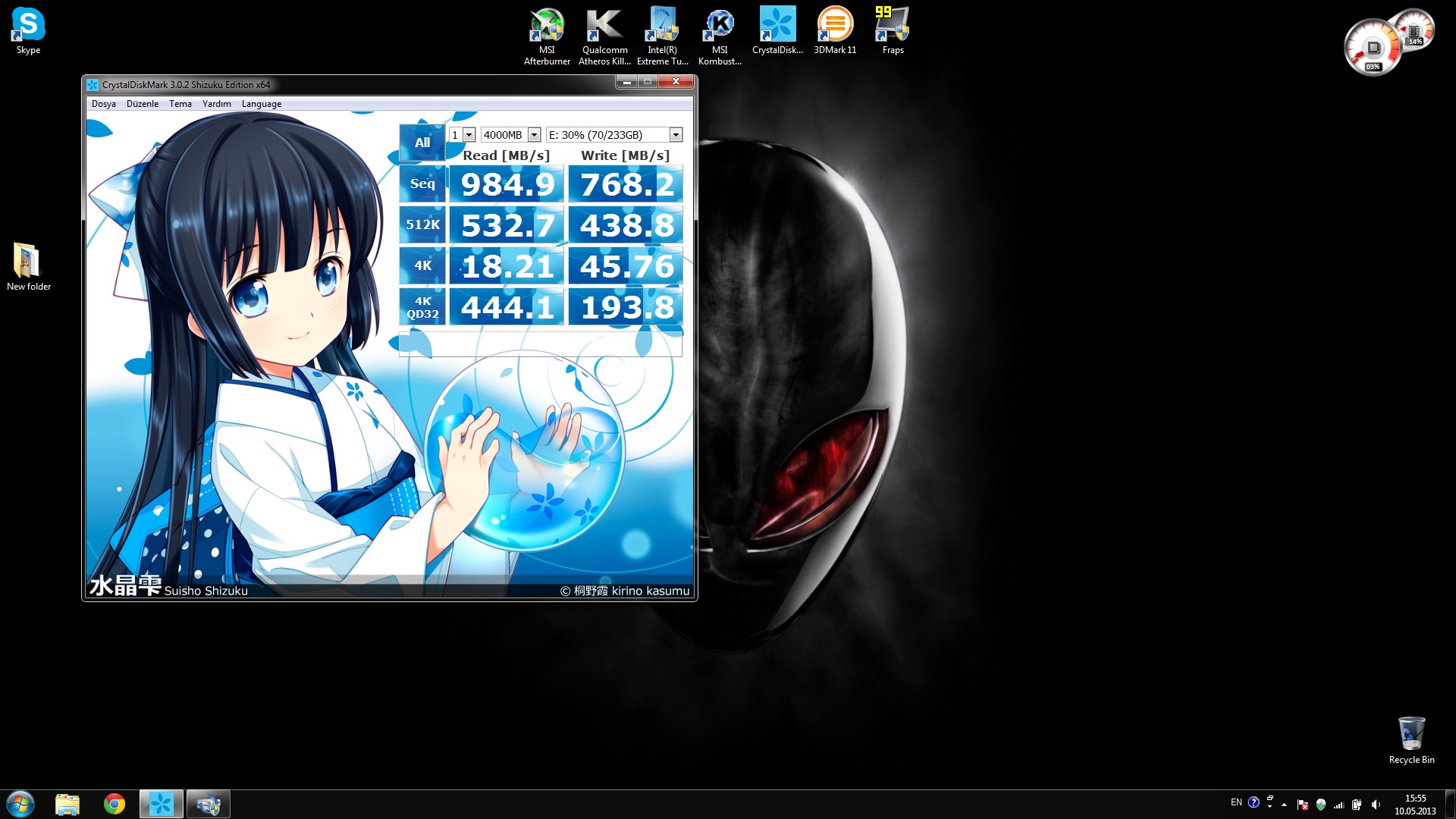Open the network signal tray icon
This screenshot has height=819, width=1456.
coord(1339,805)
